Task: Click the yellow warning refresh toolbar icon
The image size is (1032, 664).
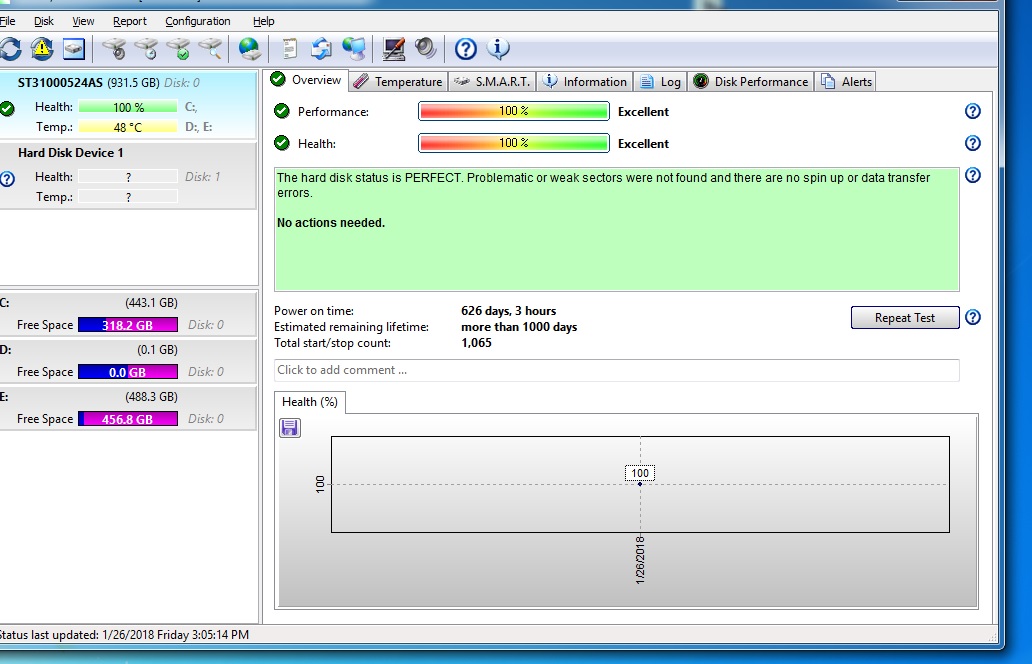Action: pos(42,48)
